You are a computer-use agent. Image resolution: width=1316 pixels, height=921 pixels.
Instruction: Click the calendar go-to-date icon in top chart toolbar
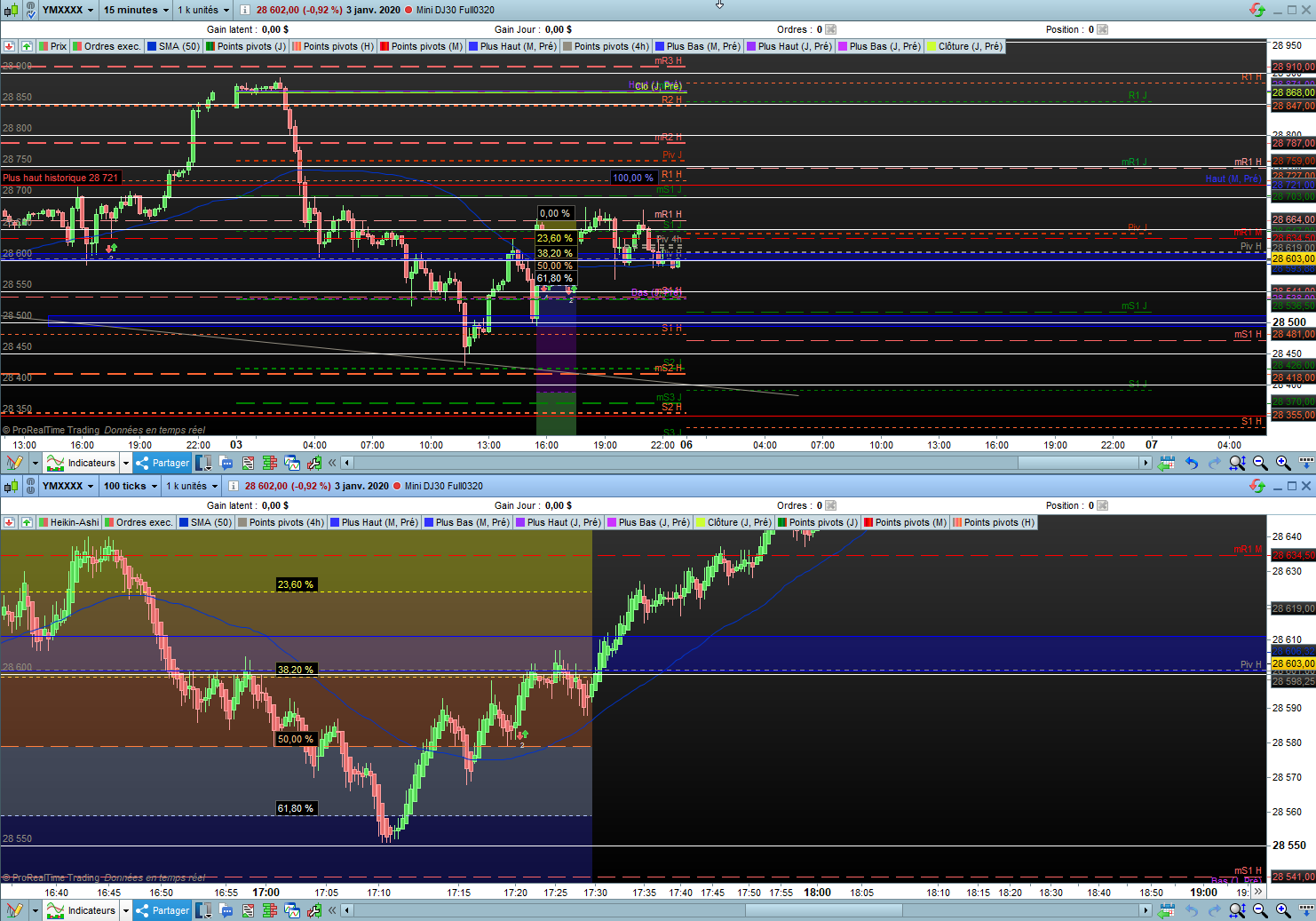1167,463
